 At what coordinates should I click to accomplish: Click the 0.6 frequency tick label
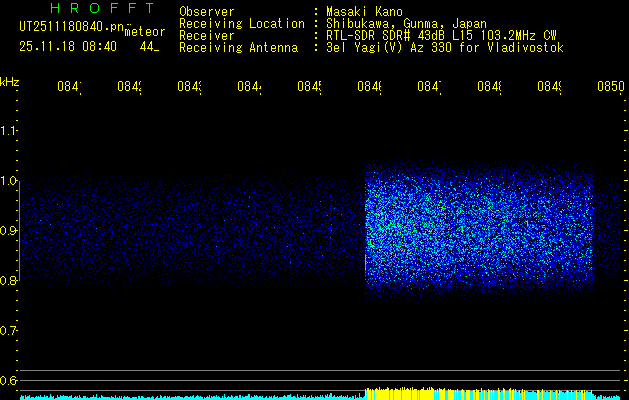coord(9,381)
